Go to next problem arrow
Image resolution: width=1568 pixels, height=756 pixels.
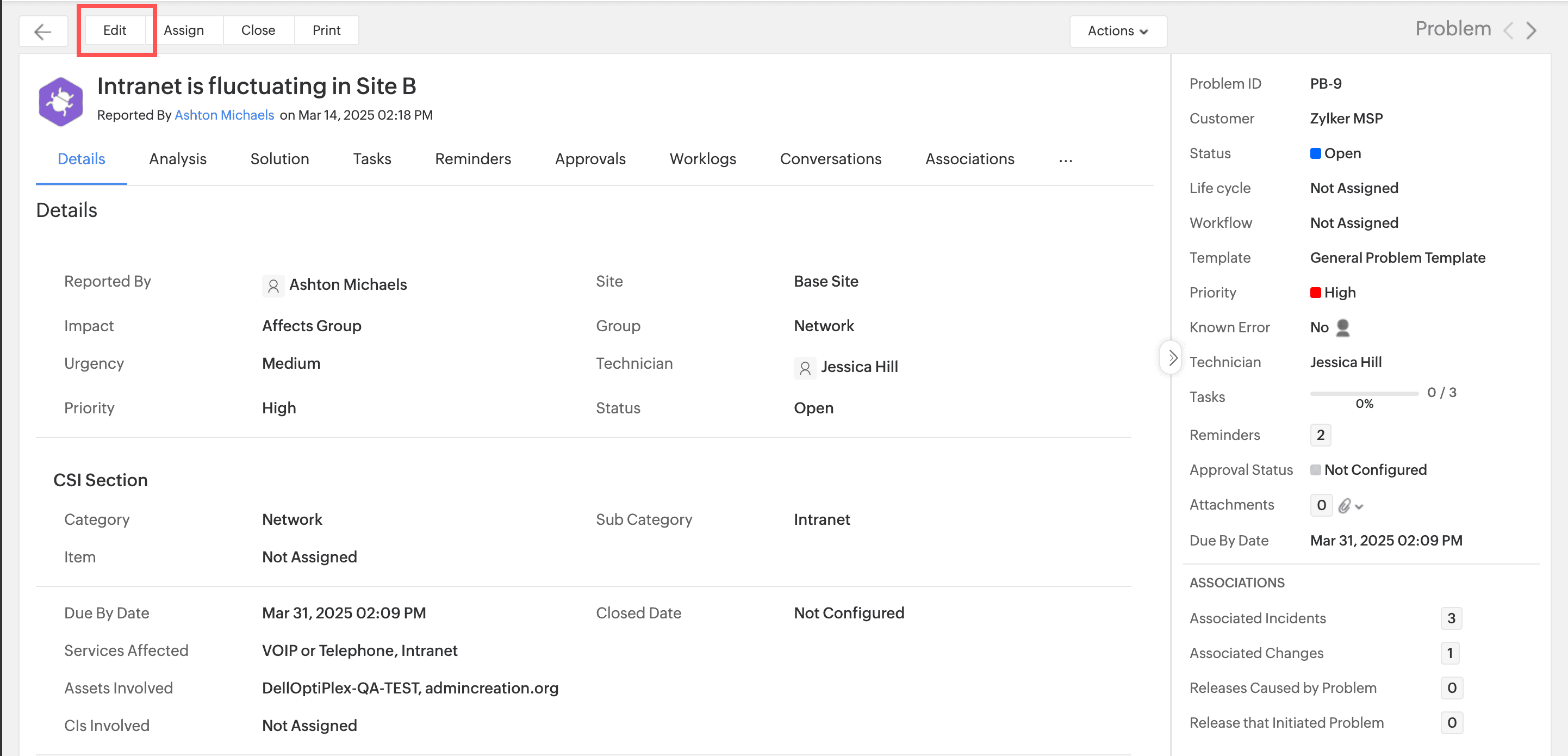click(1532, 30)
